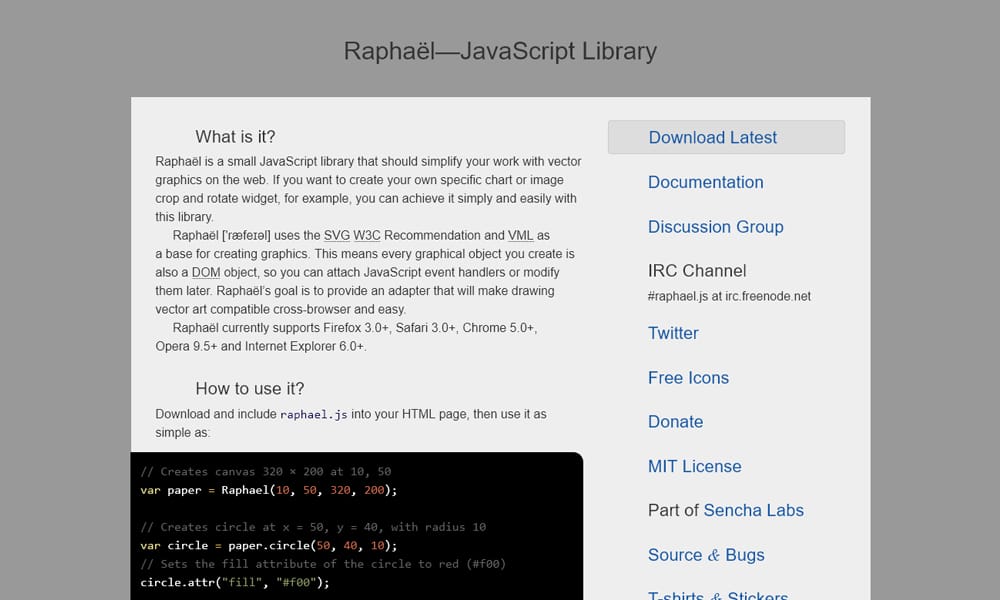The image size is (1000, 600).
Task: Follow the Sencha Labs link
Action: click(x=753, y=510)
